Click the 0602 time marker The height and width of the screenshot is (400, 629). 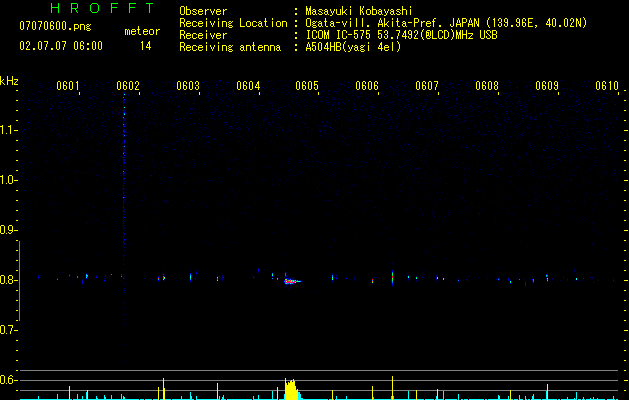point(128,86)
